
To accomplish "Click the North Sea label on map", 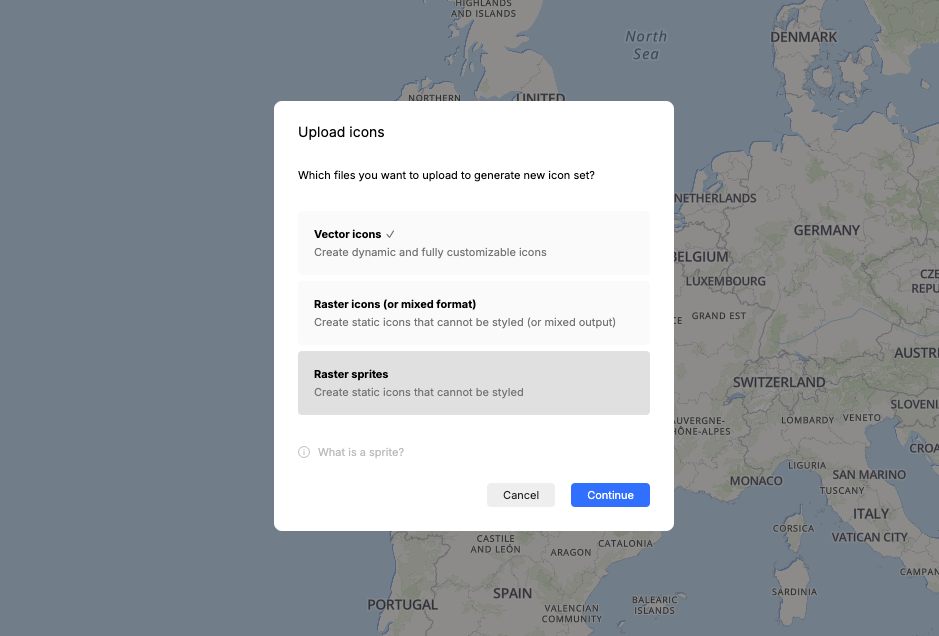I will [x=645, y=45].
